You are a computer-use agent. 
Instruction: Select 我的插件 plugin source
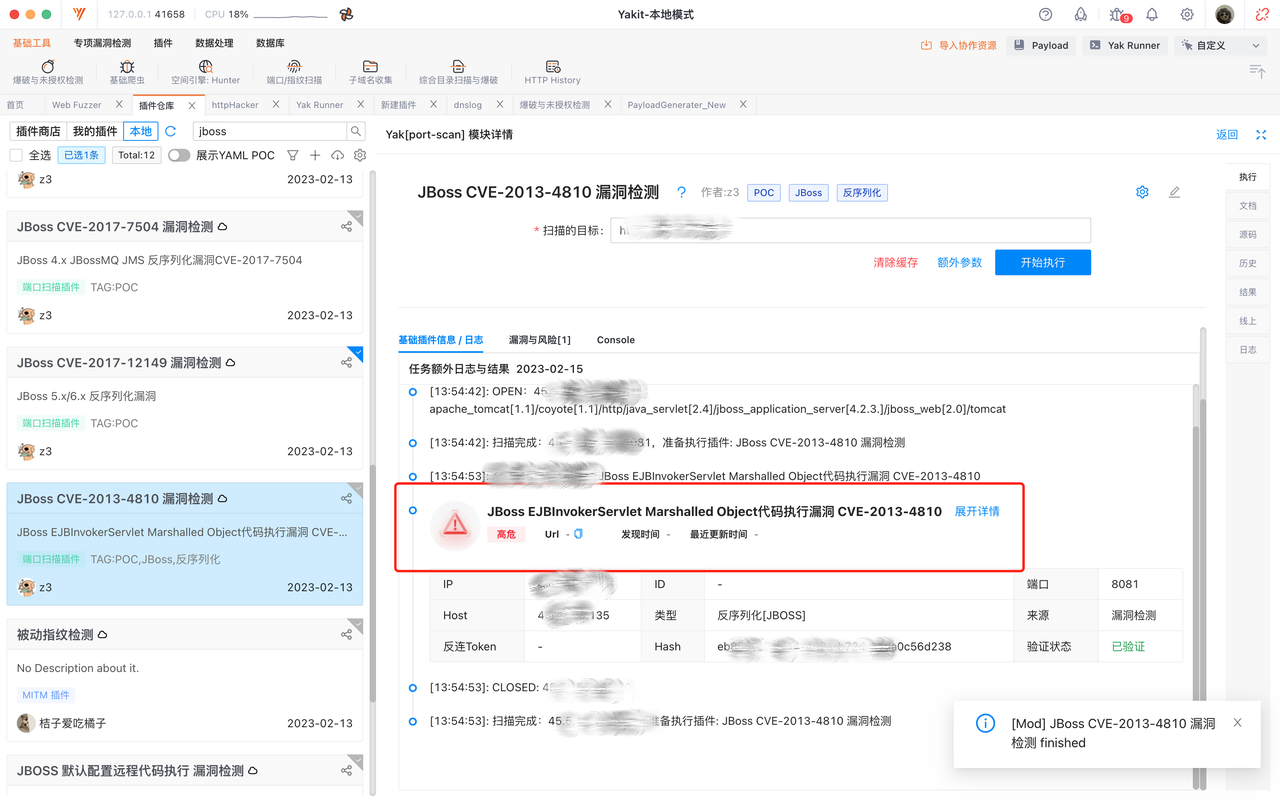[95, 131]
